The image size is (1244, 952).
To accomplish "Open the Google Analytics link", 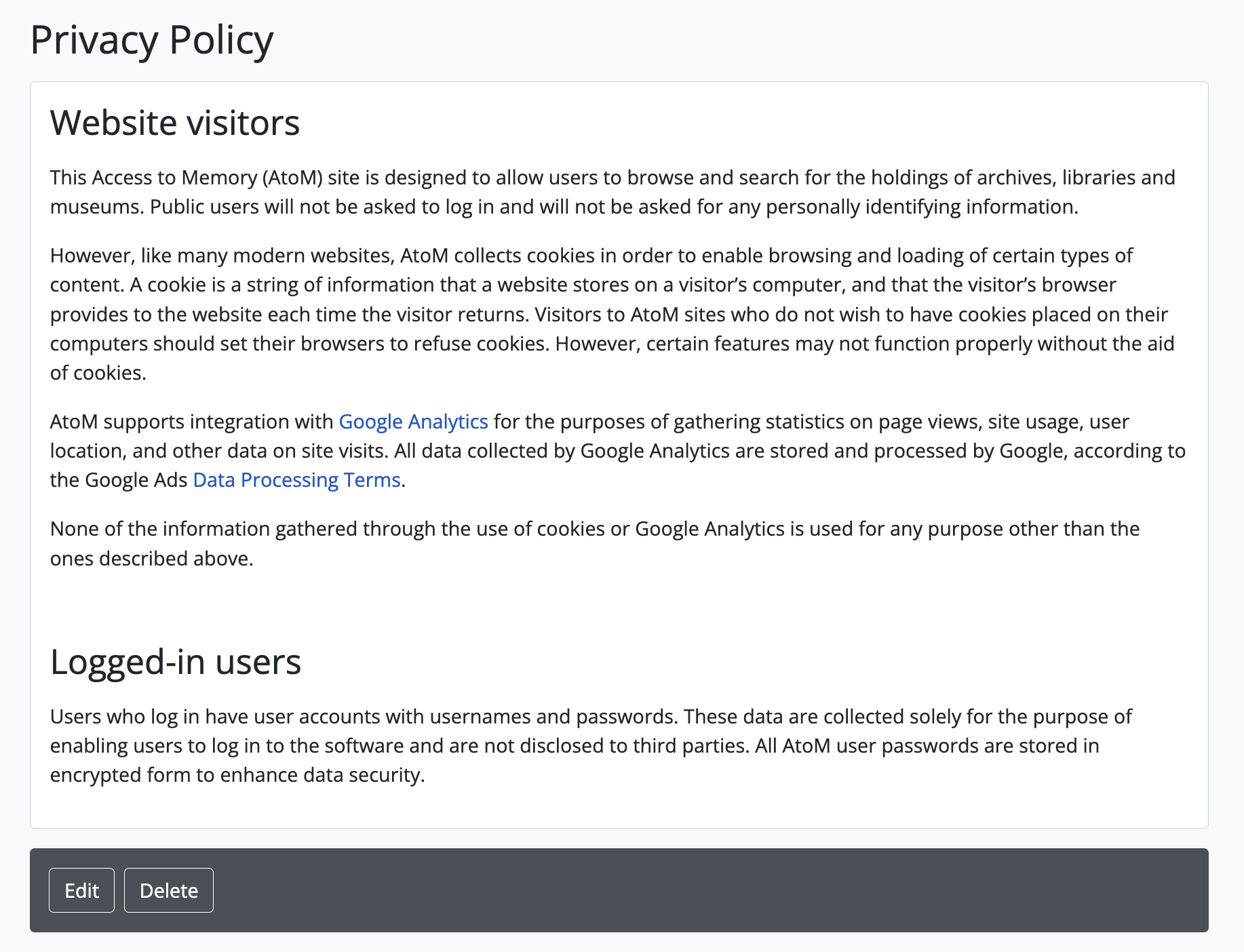I will pos(413,422).
